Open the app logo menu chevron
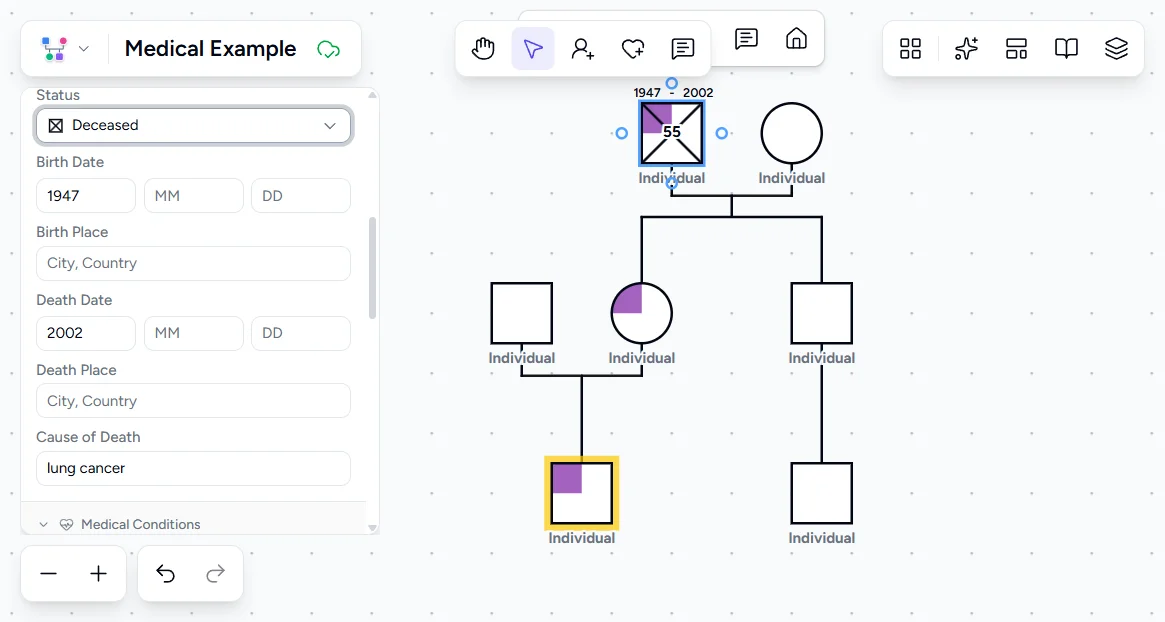This screenshot has width=1165, height=622. 84,49
